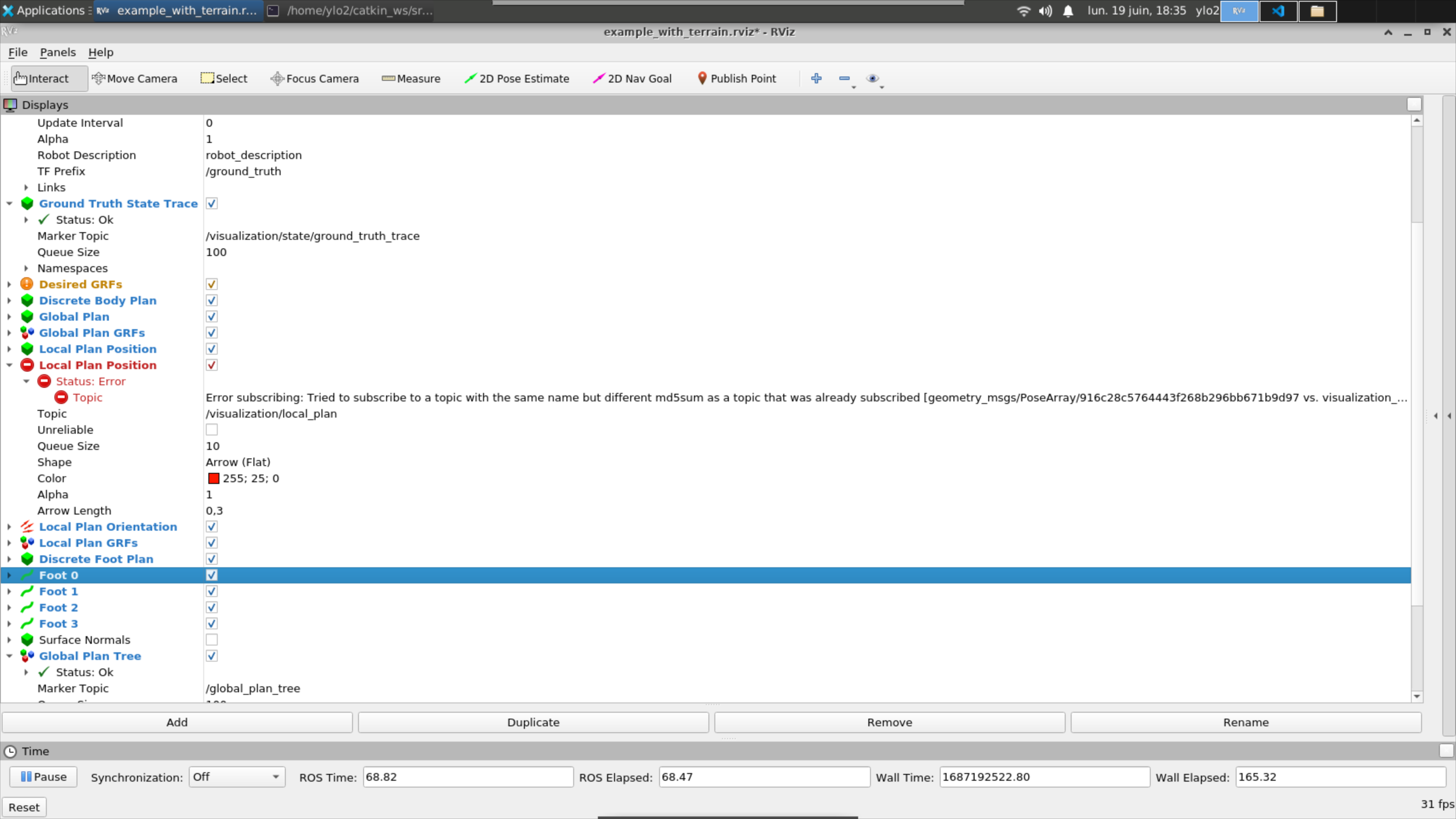Click the Rename button
The height and width of the screenshot is (819, 1456).
pos(1245,722)
